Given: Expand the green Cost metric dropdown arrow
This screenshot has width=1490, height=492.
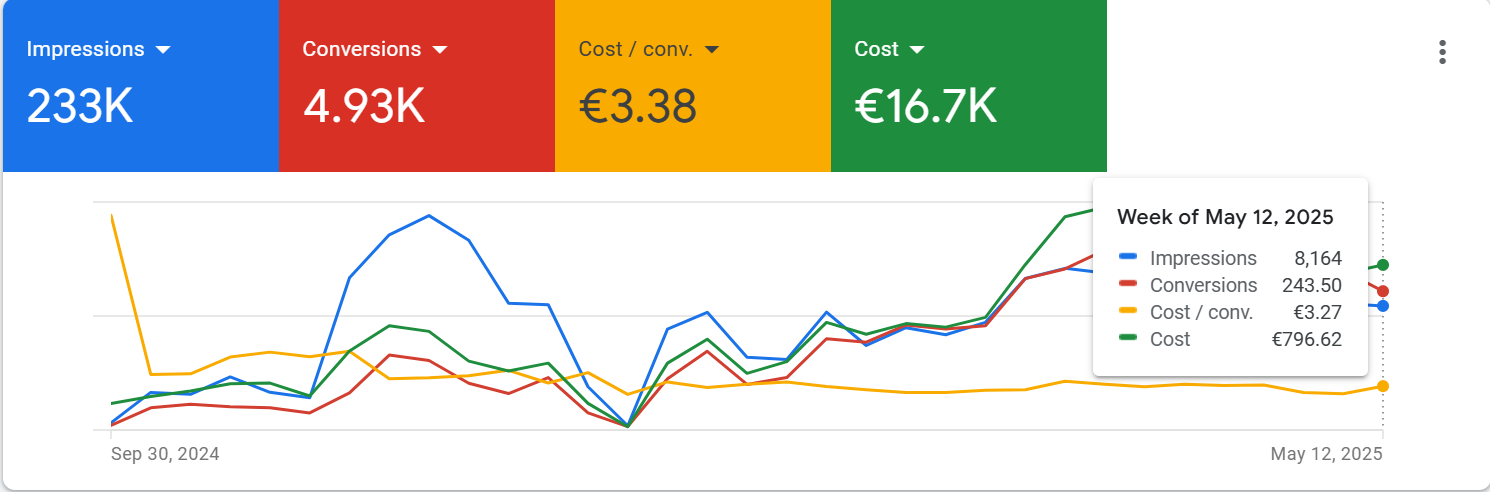Looking at the screenshot, I should click(x=917, y=50).
